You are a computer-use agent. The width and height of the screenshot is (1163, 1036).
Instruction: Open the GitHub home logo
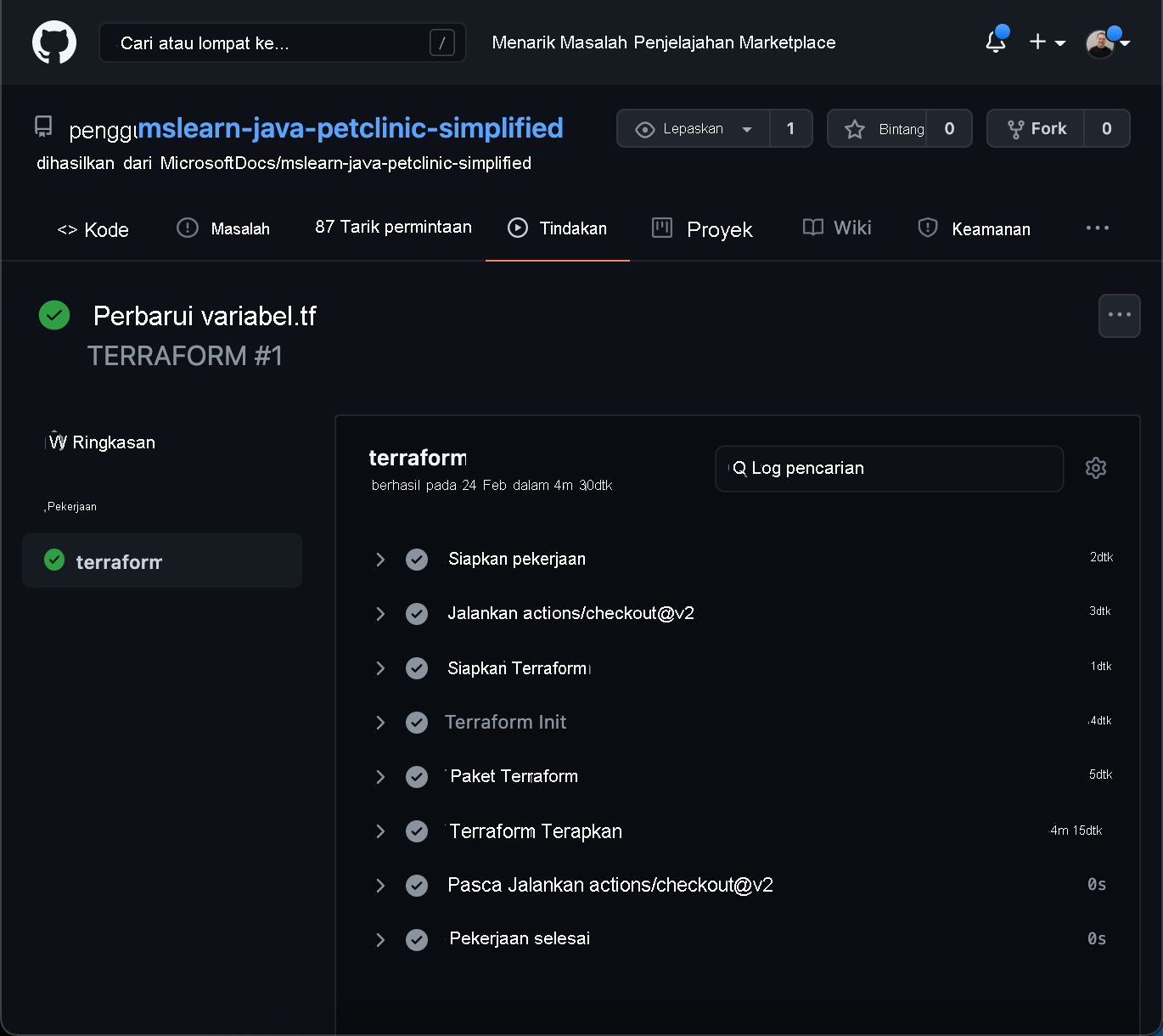53,42
